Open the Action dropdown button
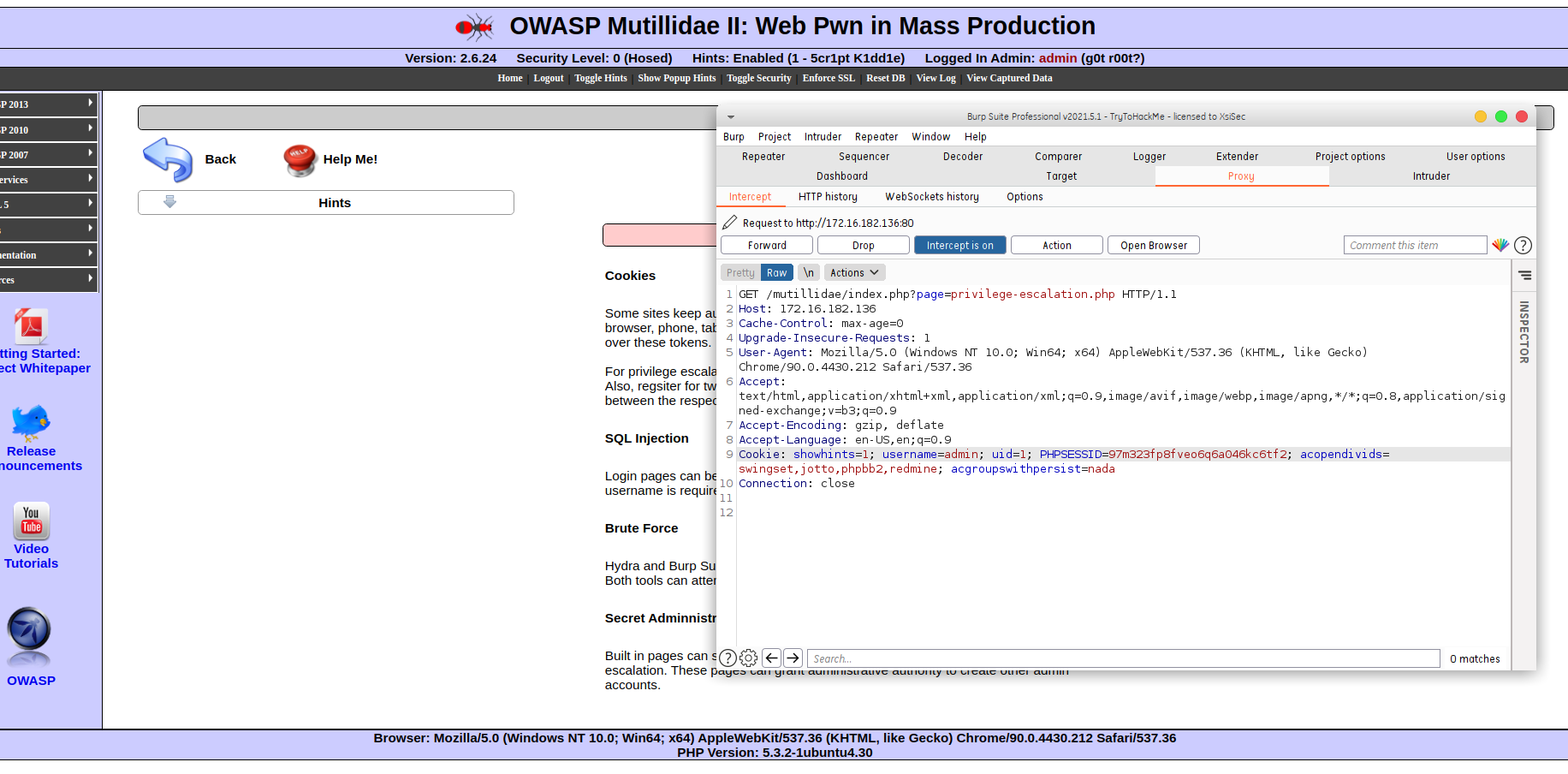 coord(1057,245)
